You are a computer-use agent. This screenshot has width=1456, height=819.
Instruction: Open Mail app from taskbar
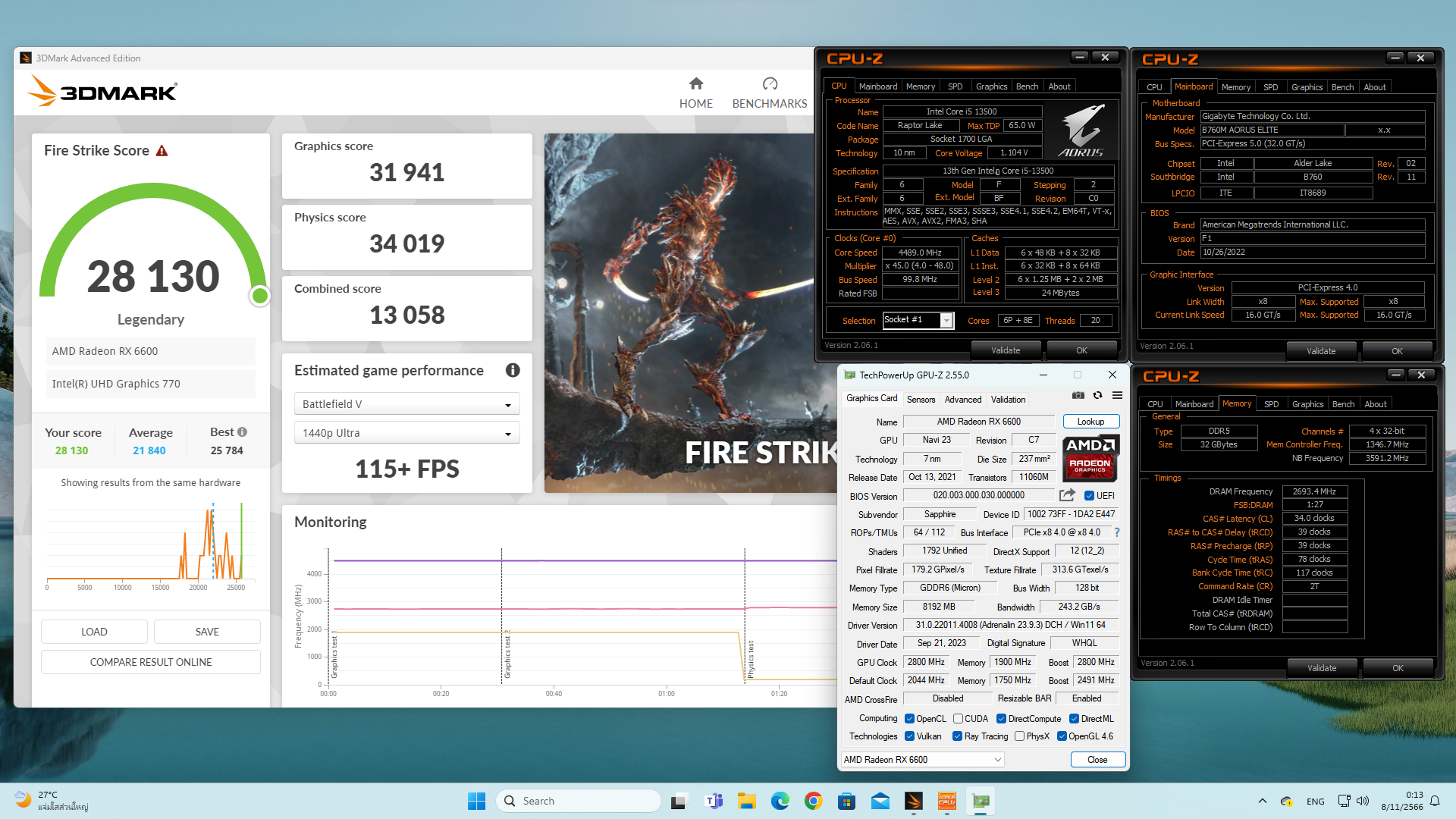pos(880,801)
